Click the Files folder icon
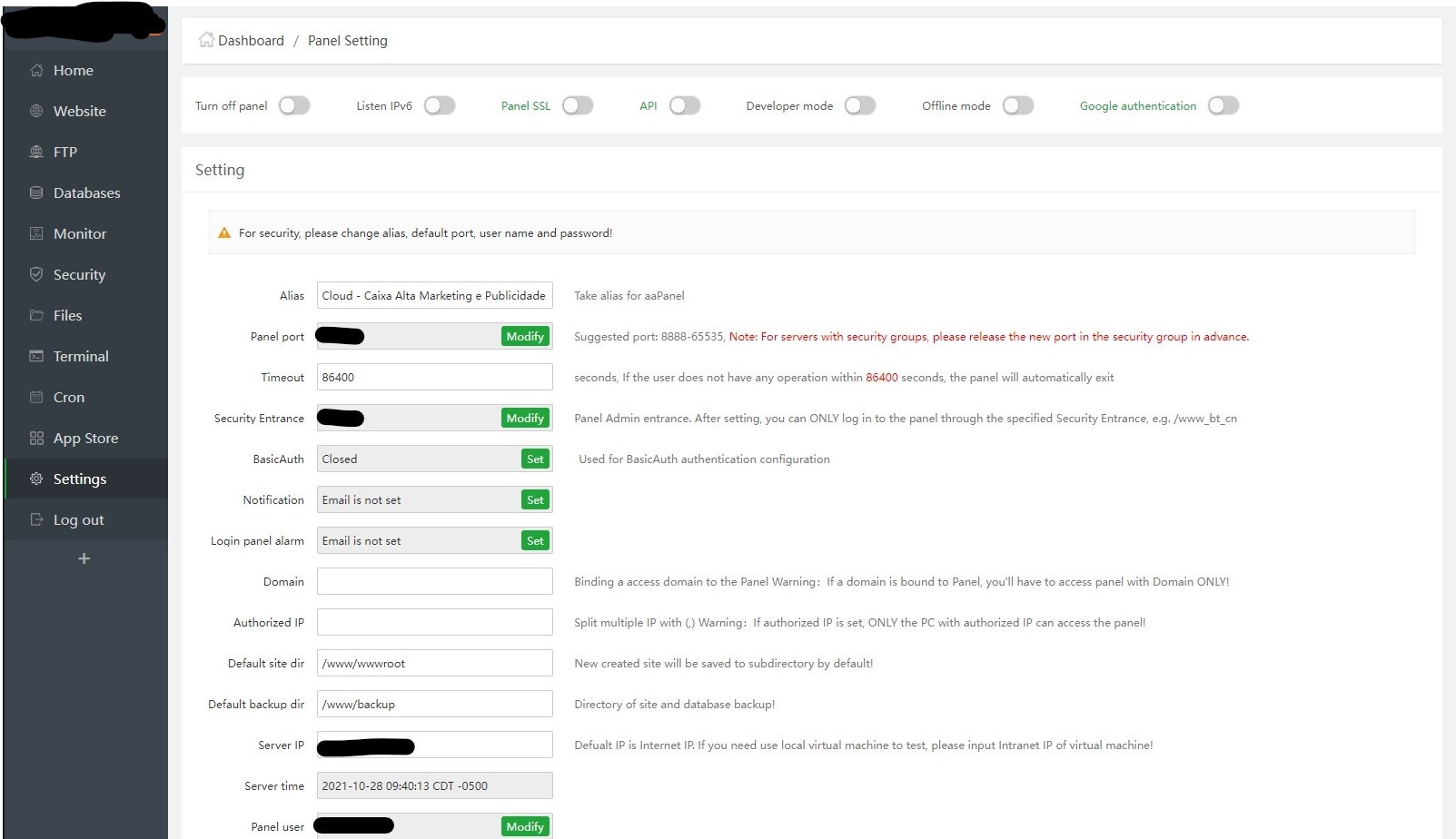Viewport: 1456px width, 839px height. pos(36,315)
